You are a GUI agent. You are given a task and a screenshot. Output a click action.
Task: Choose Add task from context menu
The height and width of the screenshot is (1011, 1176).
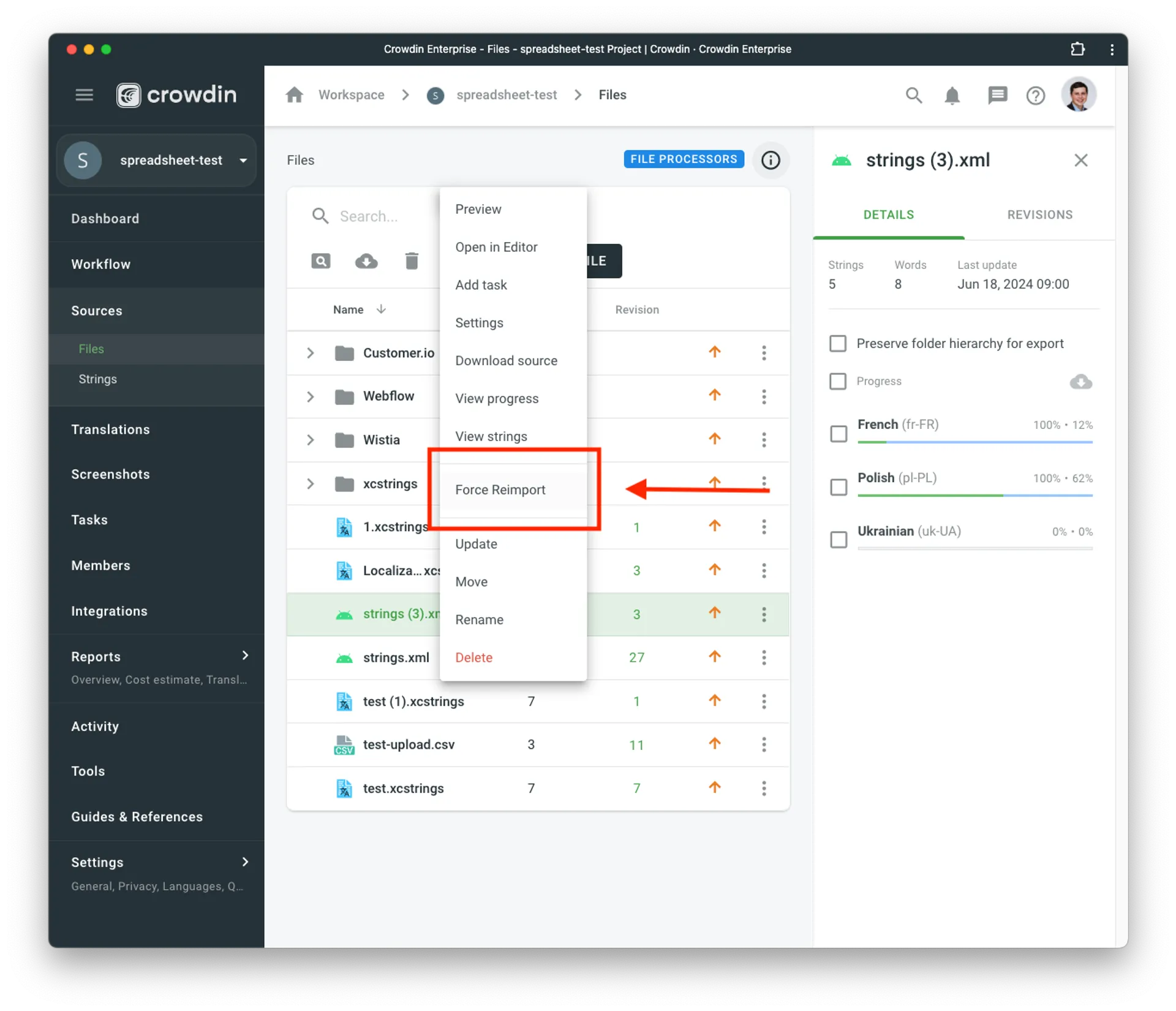(x=481, y=285)
